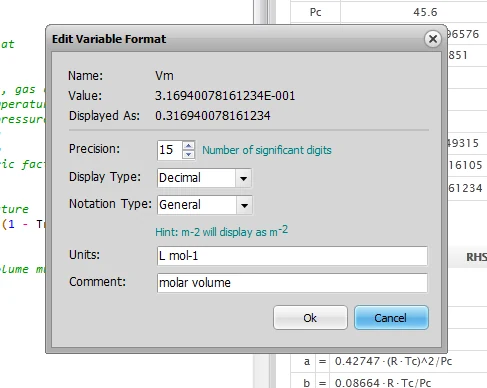Click the Cancel button

(391, 318)
